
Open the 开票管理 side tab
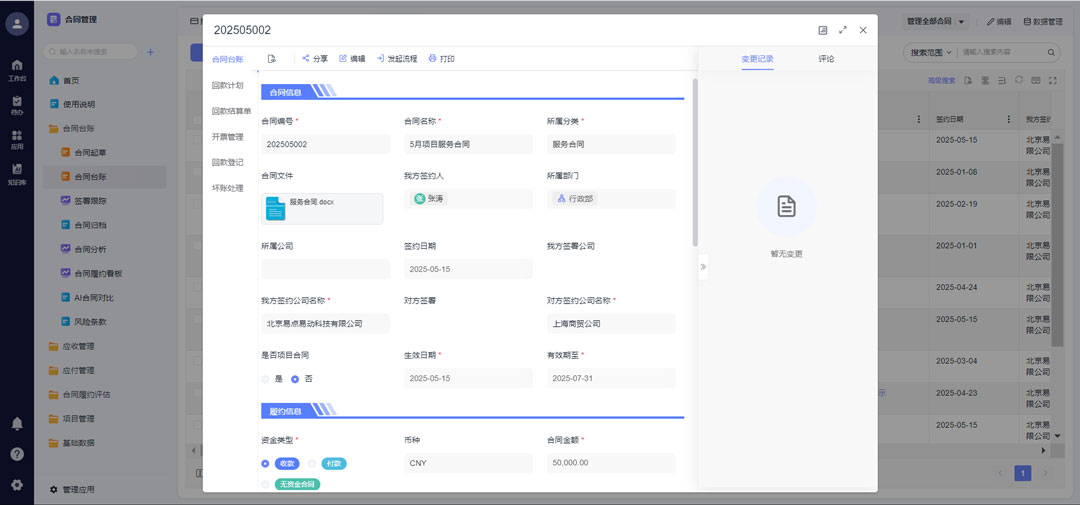click(x=227, y=137)
